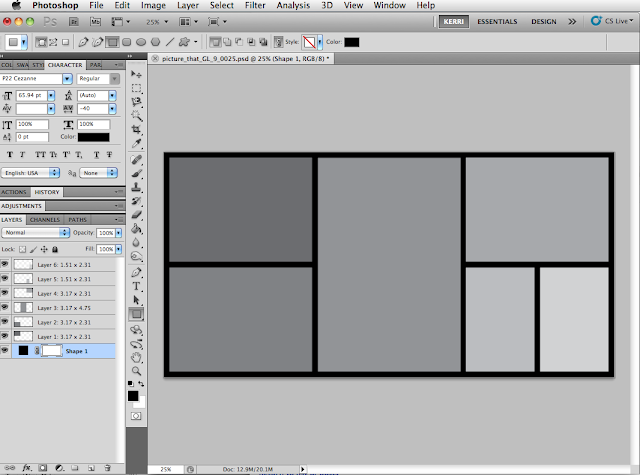Select the Move tool
Screen dimensions: 640x475
click(x=136, y=75)
